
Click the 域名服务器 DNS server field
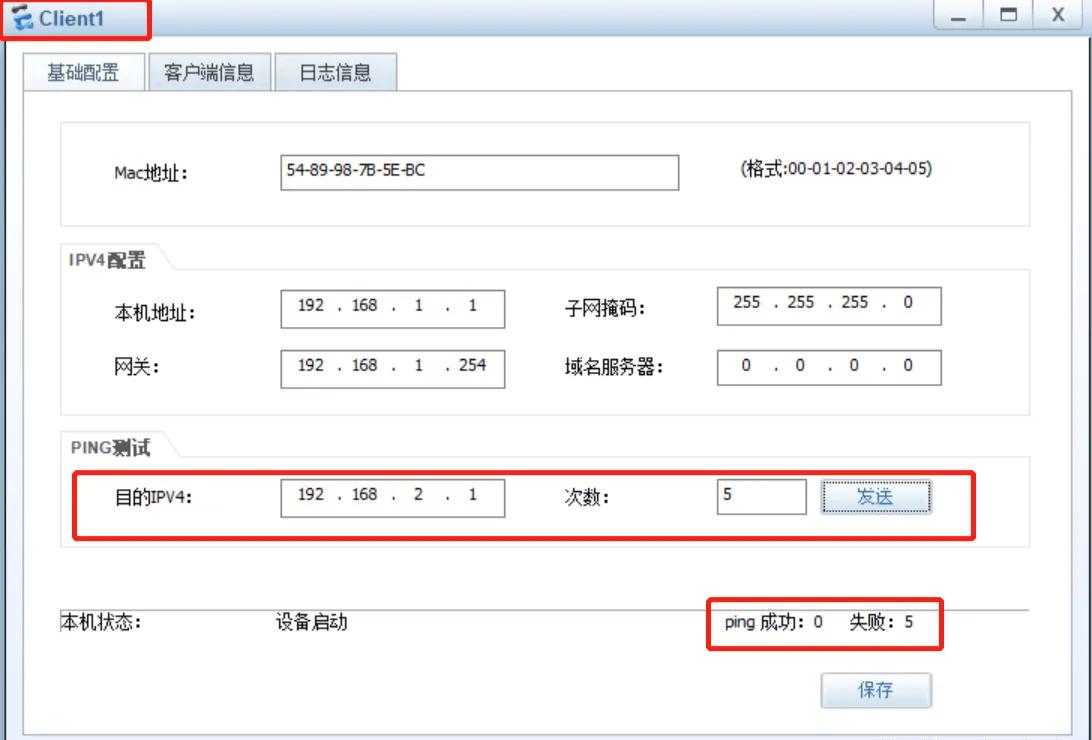click(x=828, y=367)
